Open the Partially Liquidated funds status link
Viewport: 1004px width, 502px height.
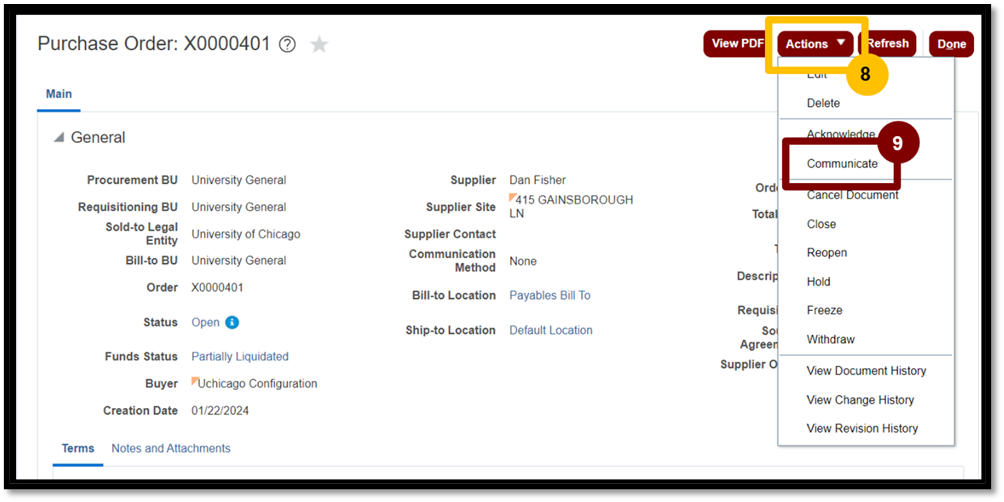coord(240,357)
